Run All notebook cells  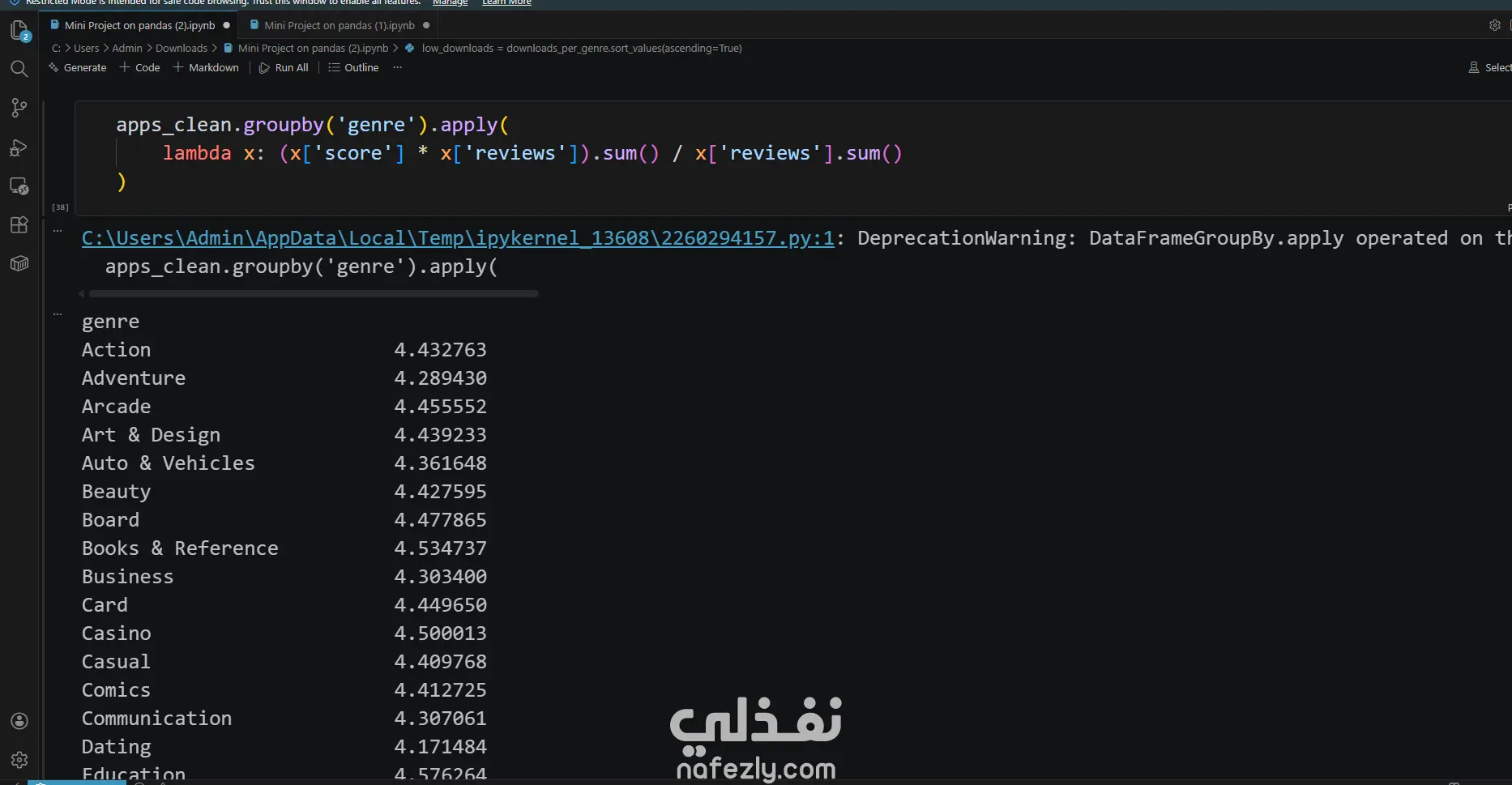click(x=284, y=67)
